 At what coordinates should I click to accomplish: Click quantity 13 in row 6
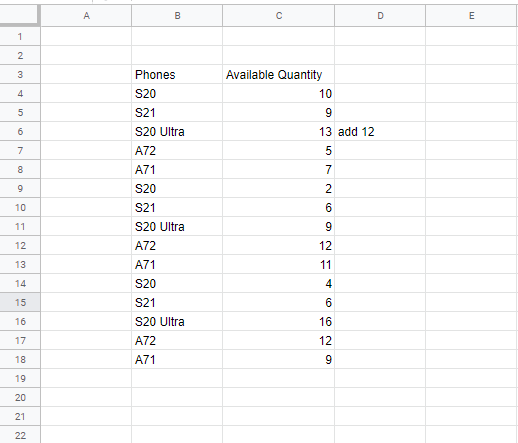click(279, 131)
